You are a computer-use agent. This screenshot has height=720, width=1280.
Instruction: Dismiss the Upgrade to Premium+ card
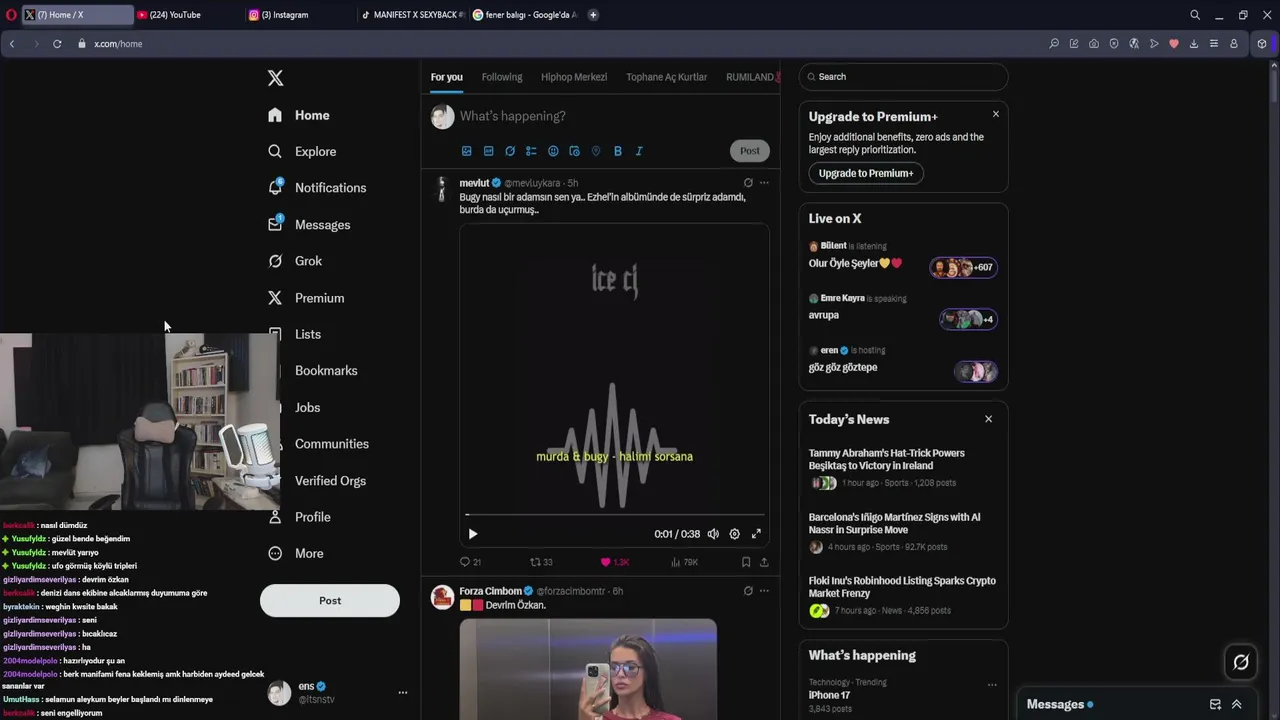pos(996,114)
